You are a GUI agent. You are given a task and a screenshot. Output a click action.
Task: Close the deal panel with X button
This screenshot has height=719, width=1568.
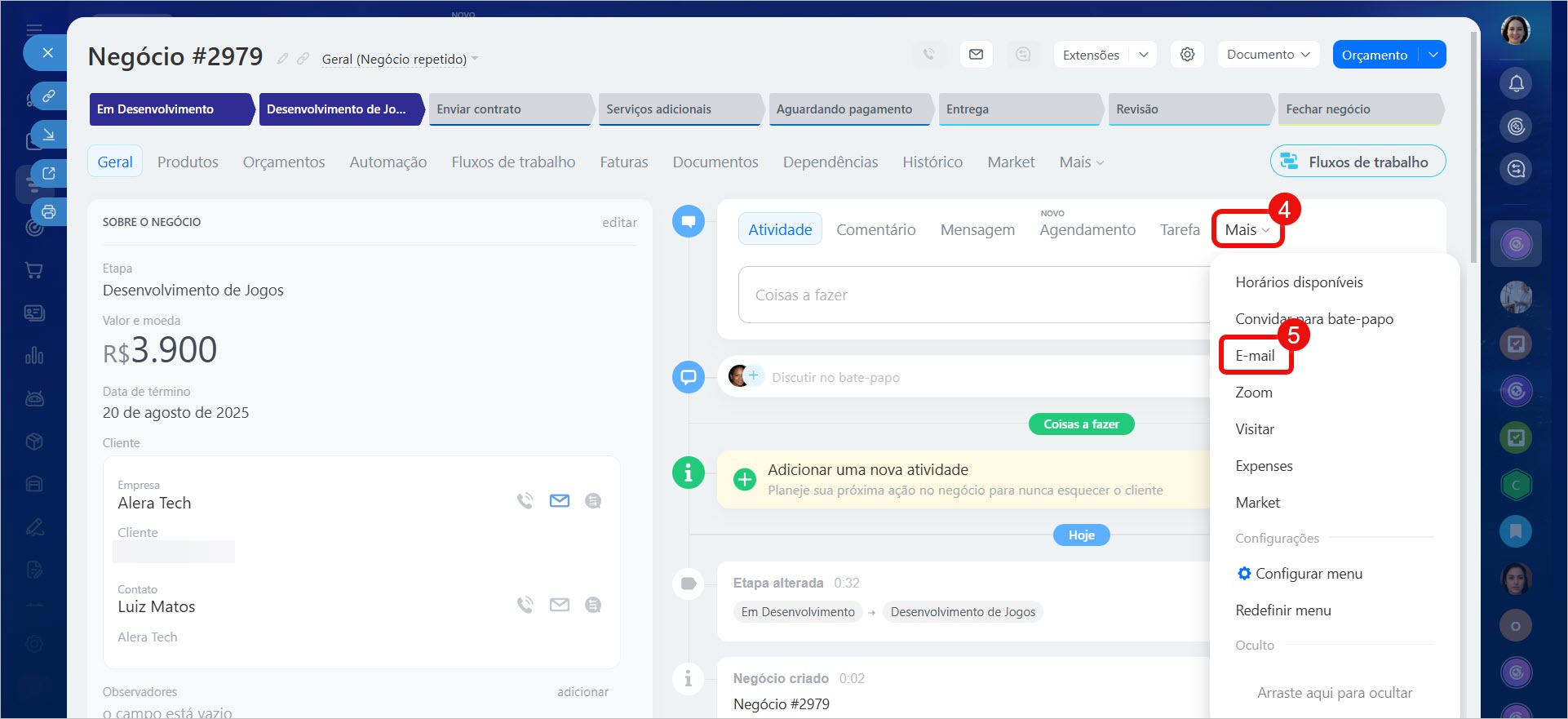[47, 53]
